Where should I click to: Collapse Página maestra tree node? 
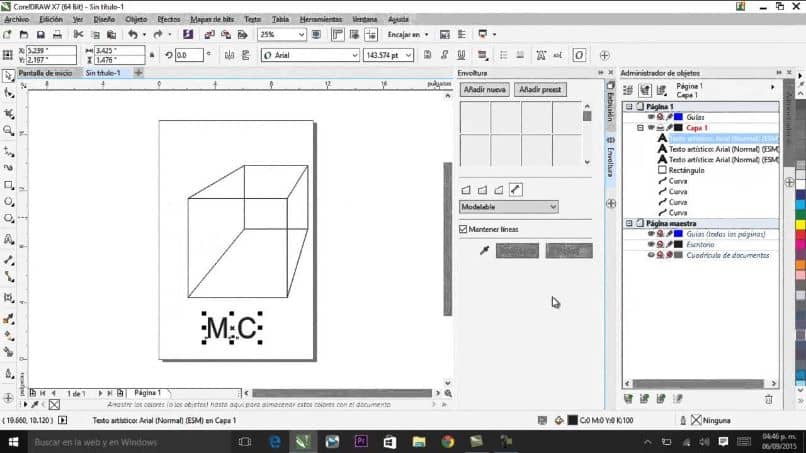tap(629, 223)
